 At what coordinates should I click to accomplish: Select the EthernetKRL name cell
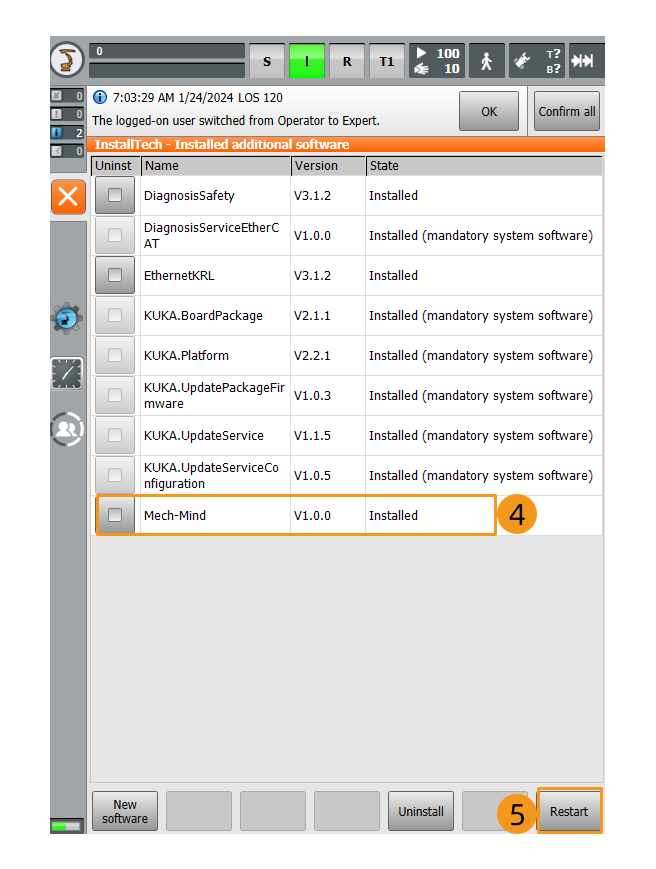click(215, 275)
